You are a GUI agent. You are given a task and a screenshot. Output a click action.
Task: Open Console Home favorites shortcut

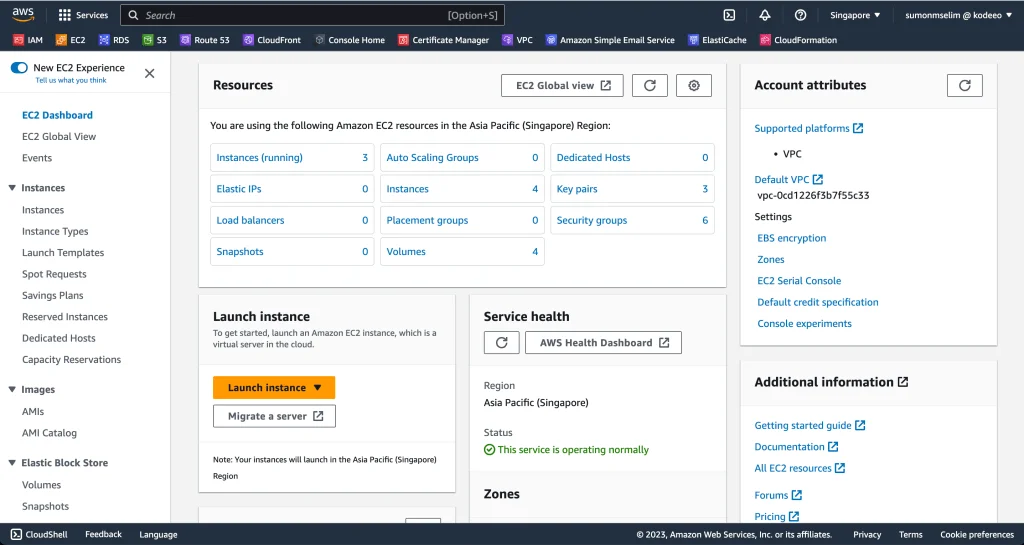coord(349,40)
